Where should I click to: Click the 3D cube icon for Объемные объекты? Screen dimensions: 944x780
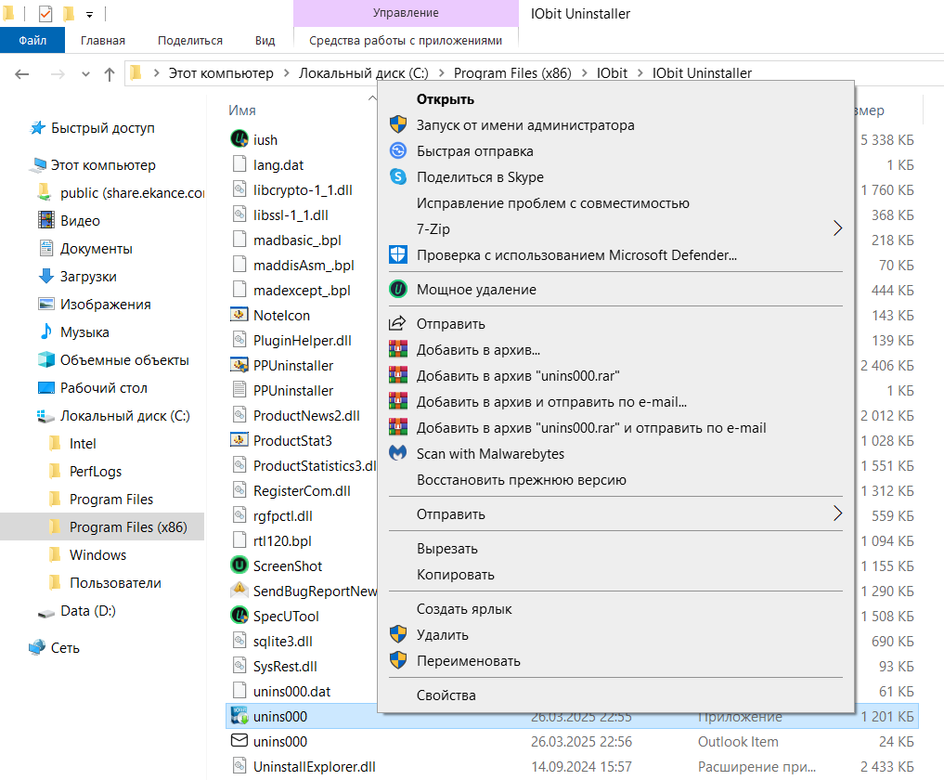tap(46, 359)
